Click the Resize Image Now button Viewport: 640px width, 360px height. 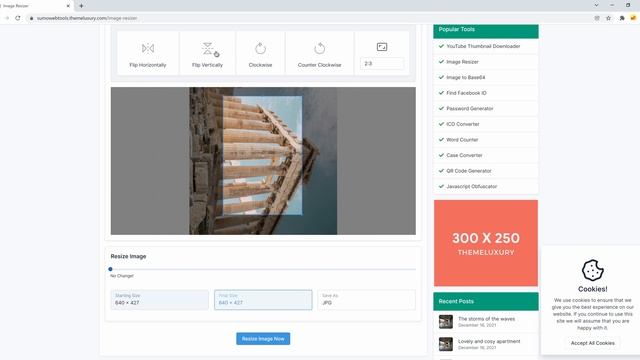[263, 339]
